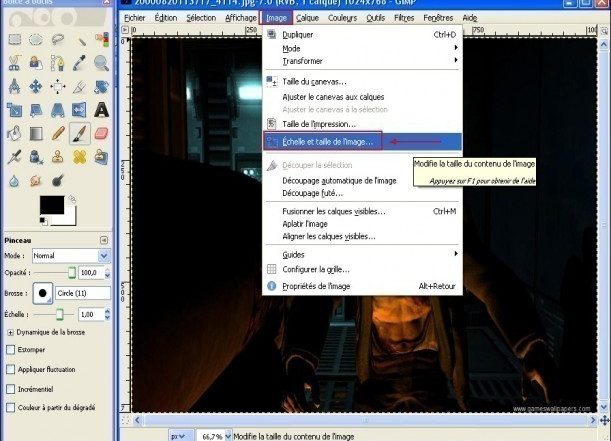Screen dimensions: 611x441
Task: Choose Taille du canevas menu entry
Action: (315, 81)
